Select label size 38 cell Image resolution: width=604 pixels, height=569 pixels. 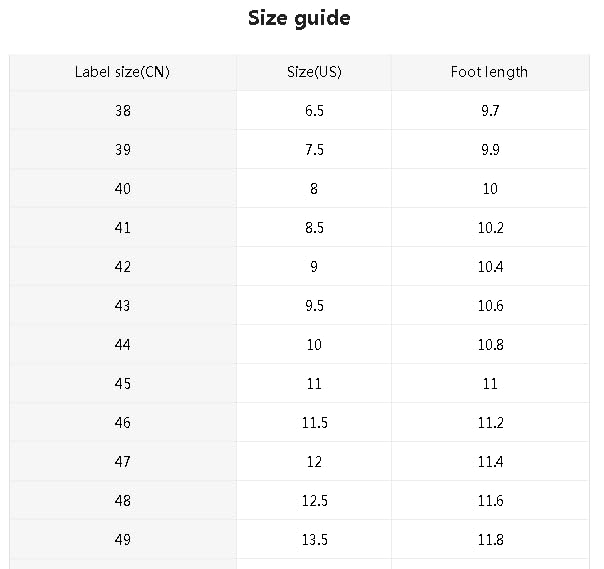pyautogui.click(x=122, y=111)
